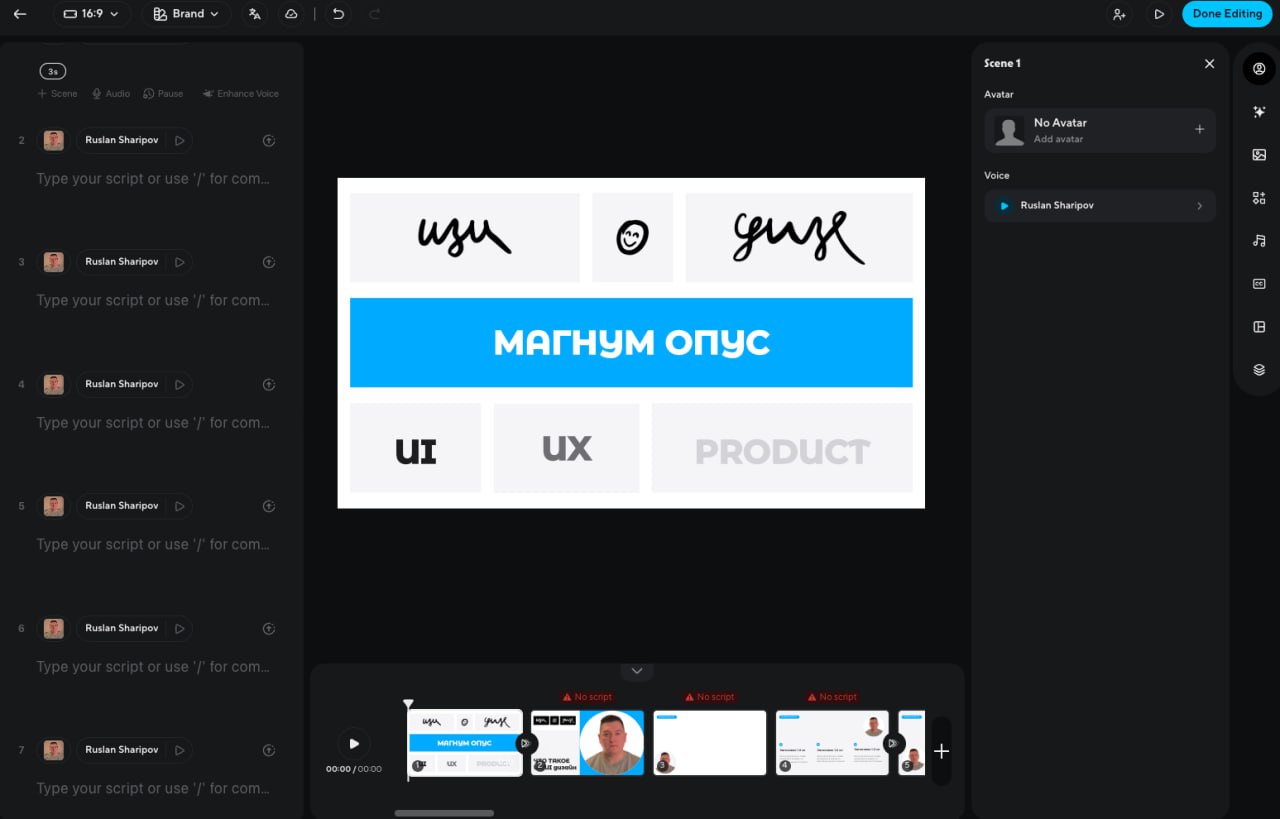This screenshot has height=819, width=1280.
Task: Select scene 2 thumbnail in the timeline
Action: [587, 743]
